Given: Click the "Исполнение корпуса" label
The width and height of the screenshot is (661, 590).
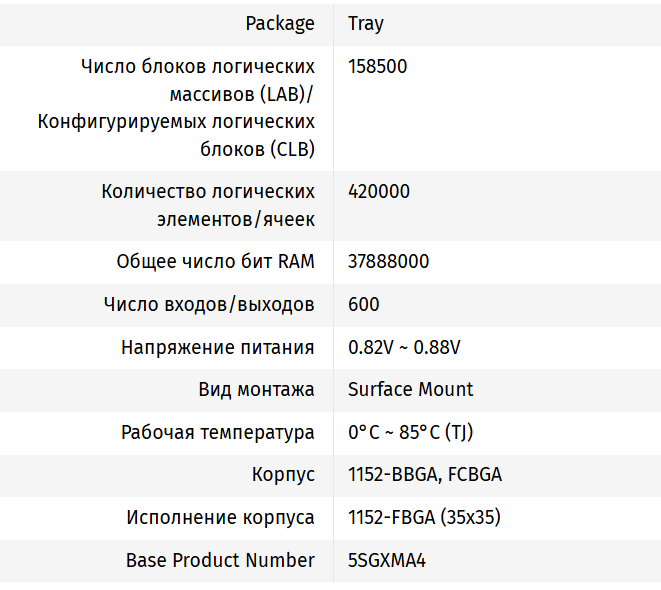Looking at the screenshot, I should point(221,517).
